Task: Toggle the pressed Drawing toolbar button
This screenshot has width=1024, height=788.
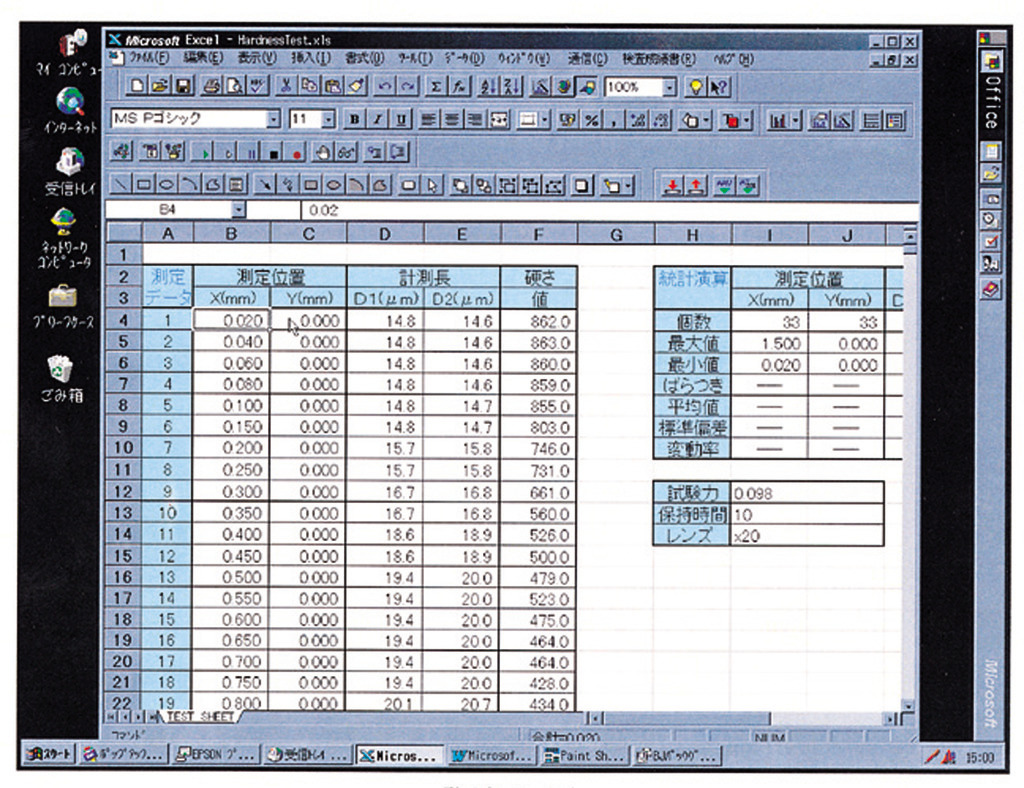Action: [x=586, y=86]
